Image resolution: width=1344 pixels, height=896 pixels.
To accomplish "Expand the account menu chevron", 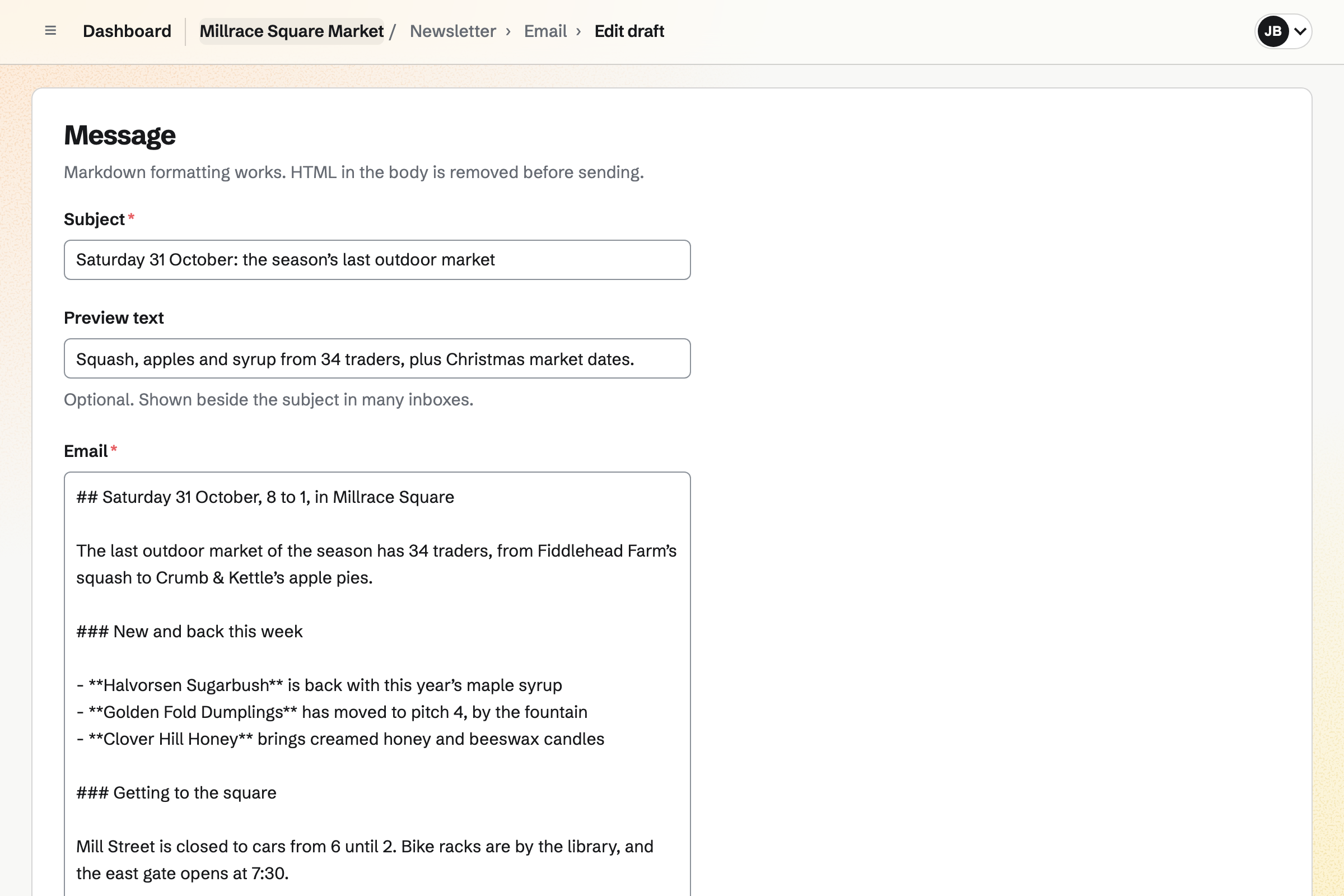I will [1300, 31].
